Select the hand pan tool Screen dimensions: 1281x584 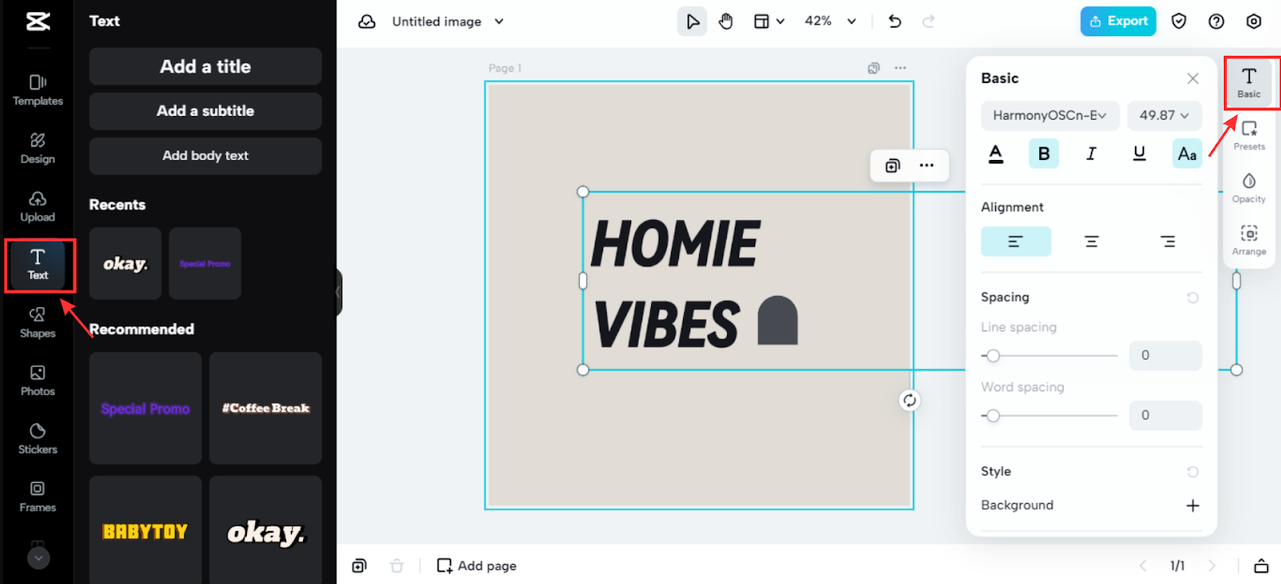click(726, 21)
